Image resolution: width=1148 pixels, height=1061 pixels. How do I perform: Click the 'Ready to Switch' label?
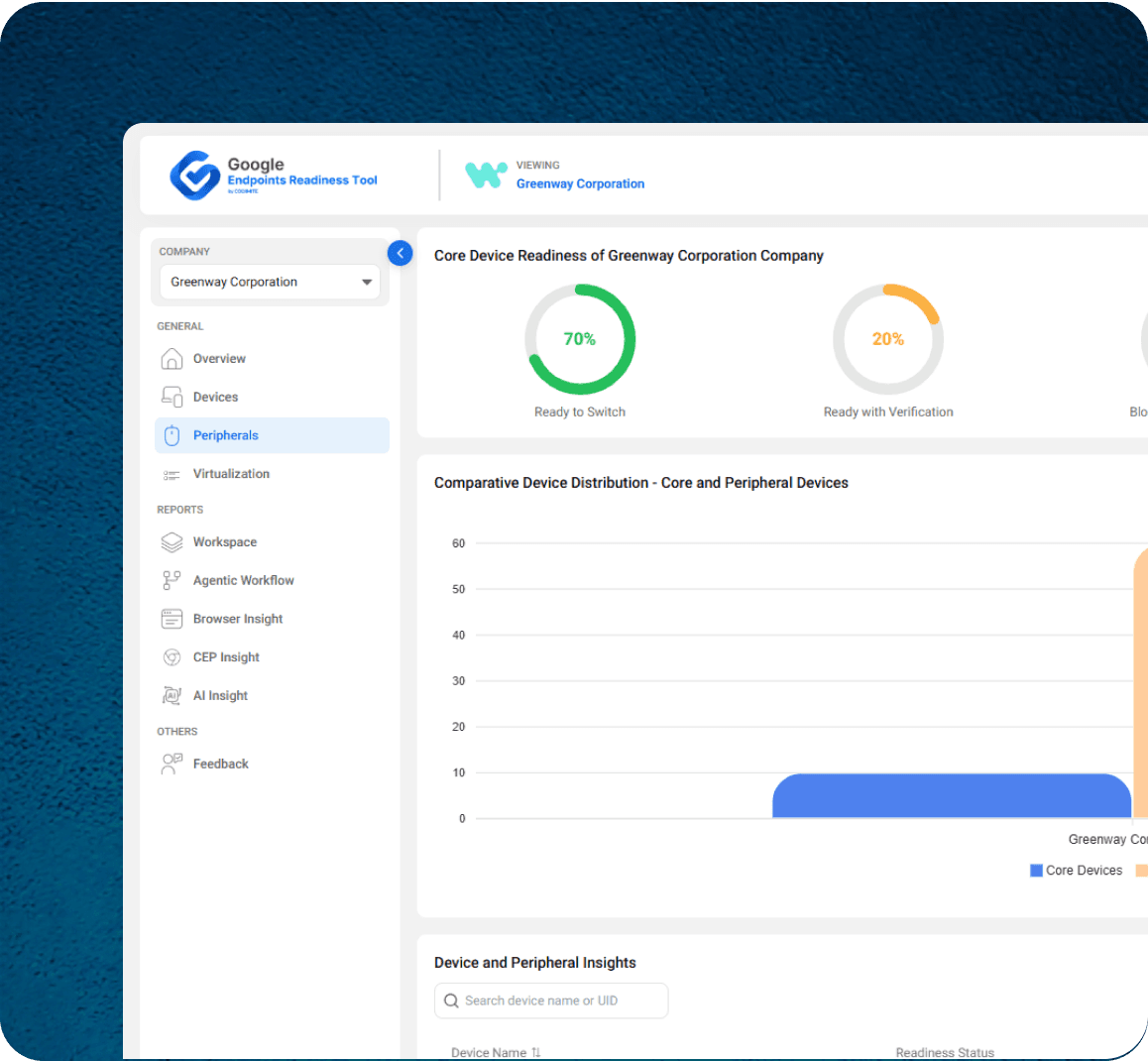[580, 413]
